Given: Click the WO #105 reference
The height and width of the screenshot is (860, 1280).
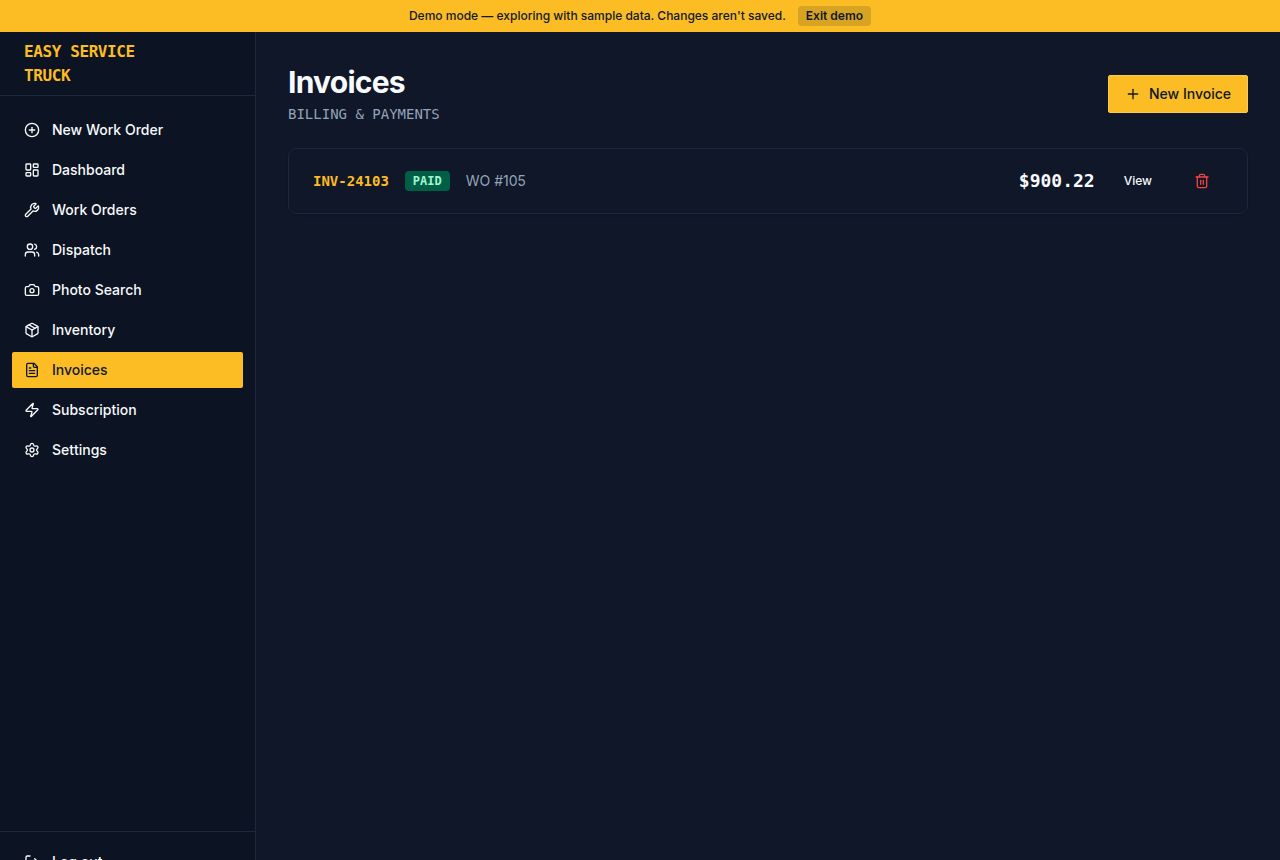Looking at the screenshot, I should coord(496,181).
